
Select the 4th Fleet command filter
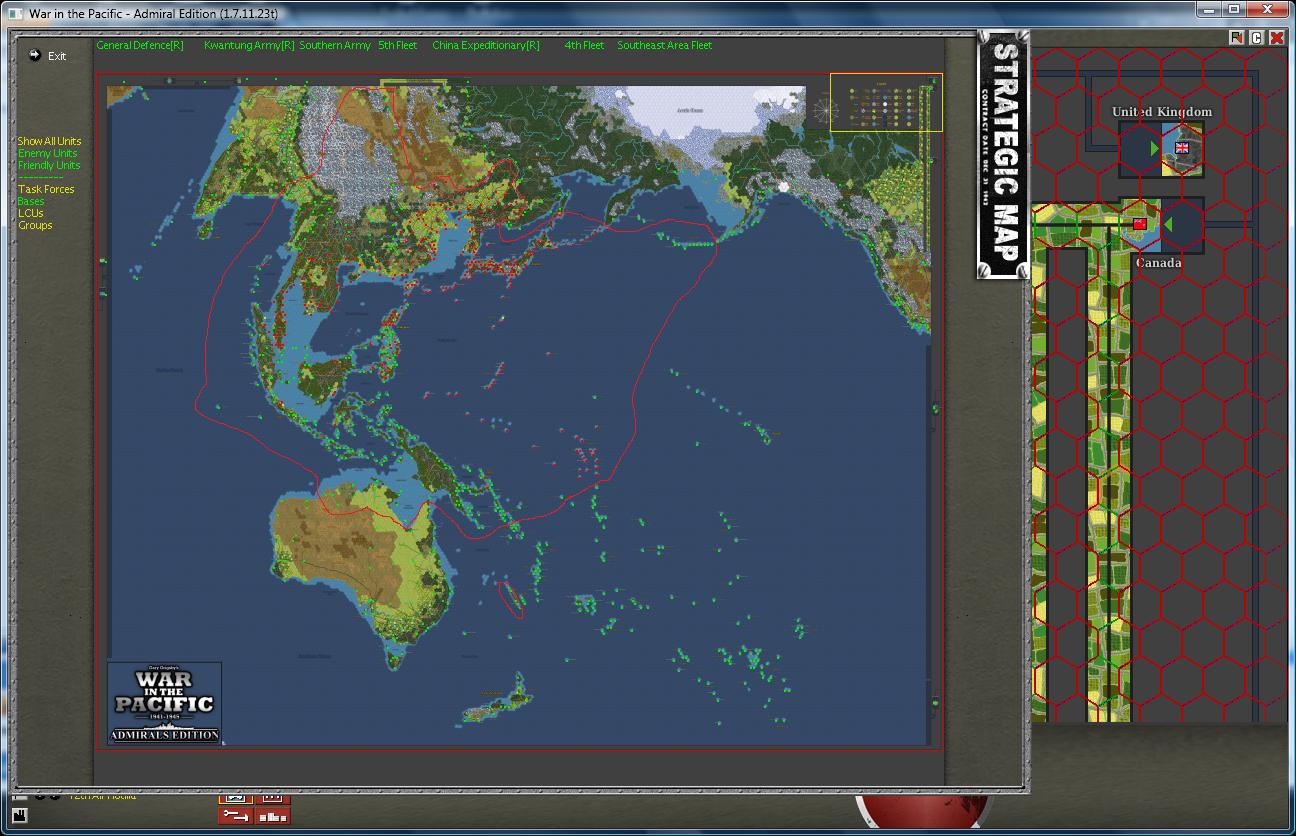(x=584, y=45)
